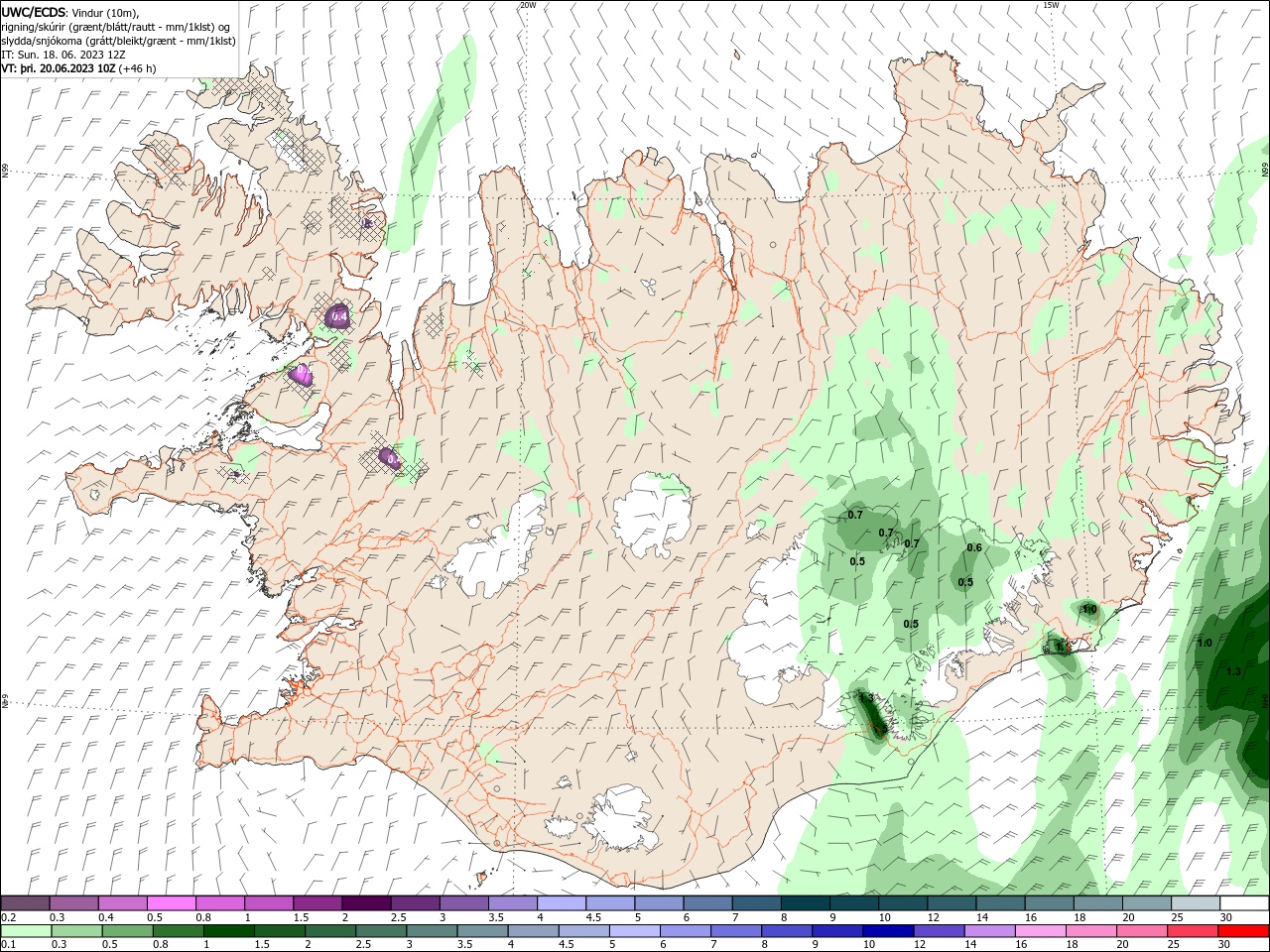Viewport: 1270px width, 952px height.
Task: Click the '0.4' value on the purple snow patch
Action: (339, 316)
